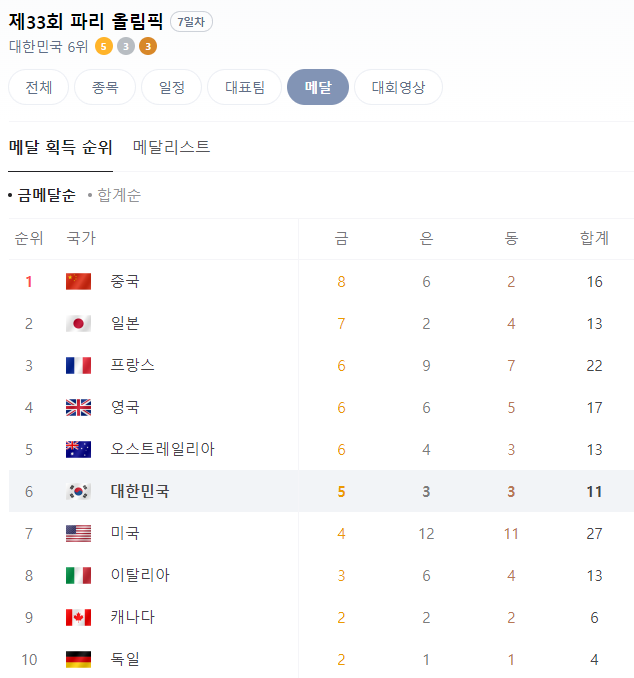Open the 메달 획득 순위 tab
634x678 pixels.
[61, 147]
